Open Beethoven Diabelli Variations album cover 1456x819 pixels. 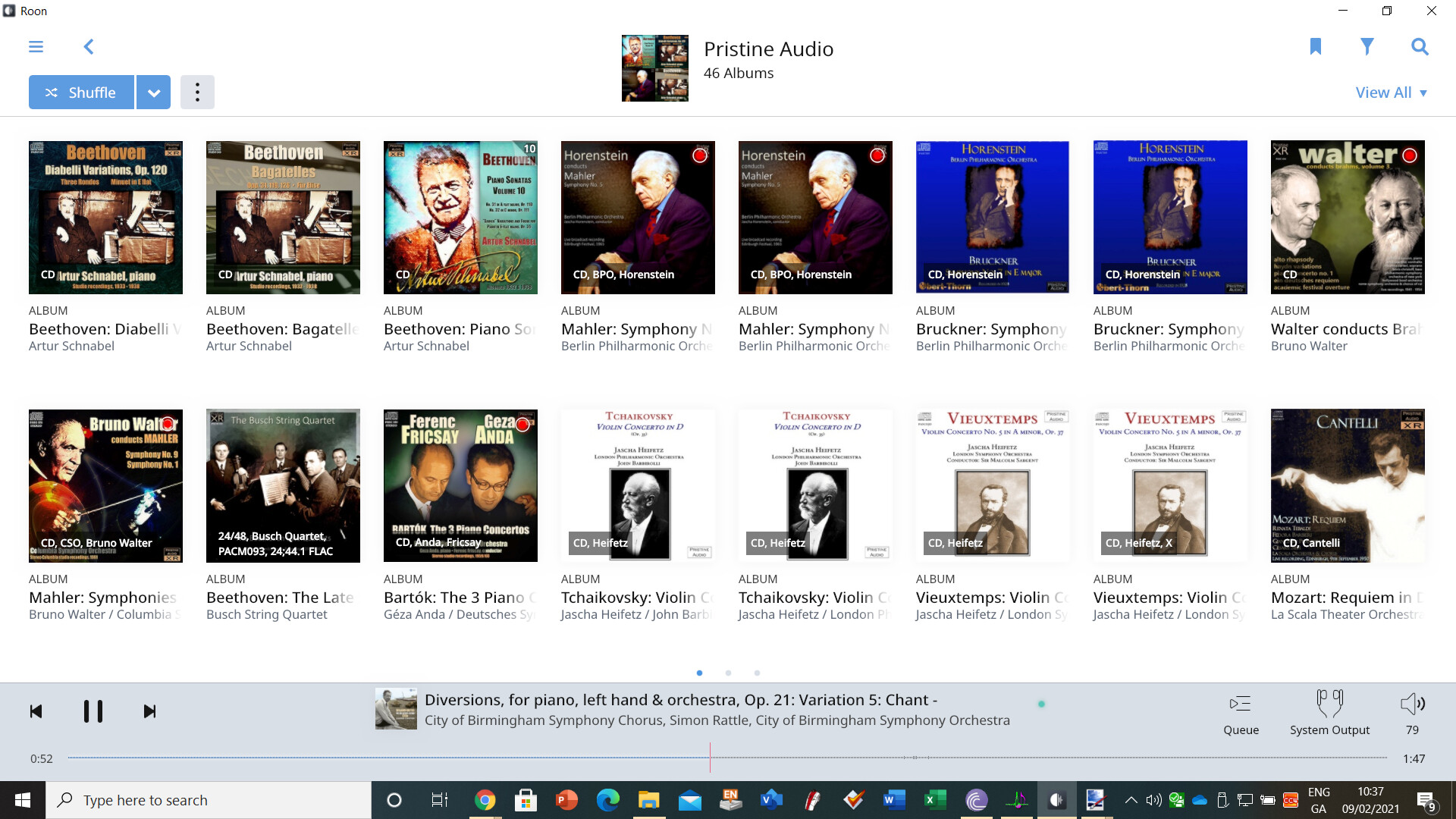[x=105, y=218]
